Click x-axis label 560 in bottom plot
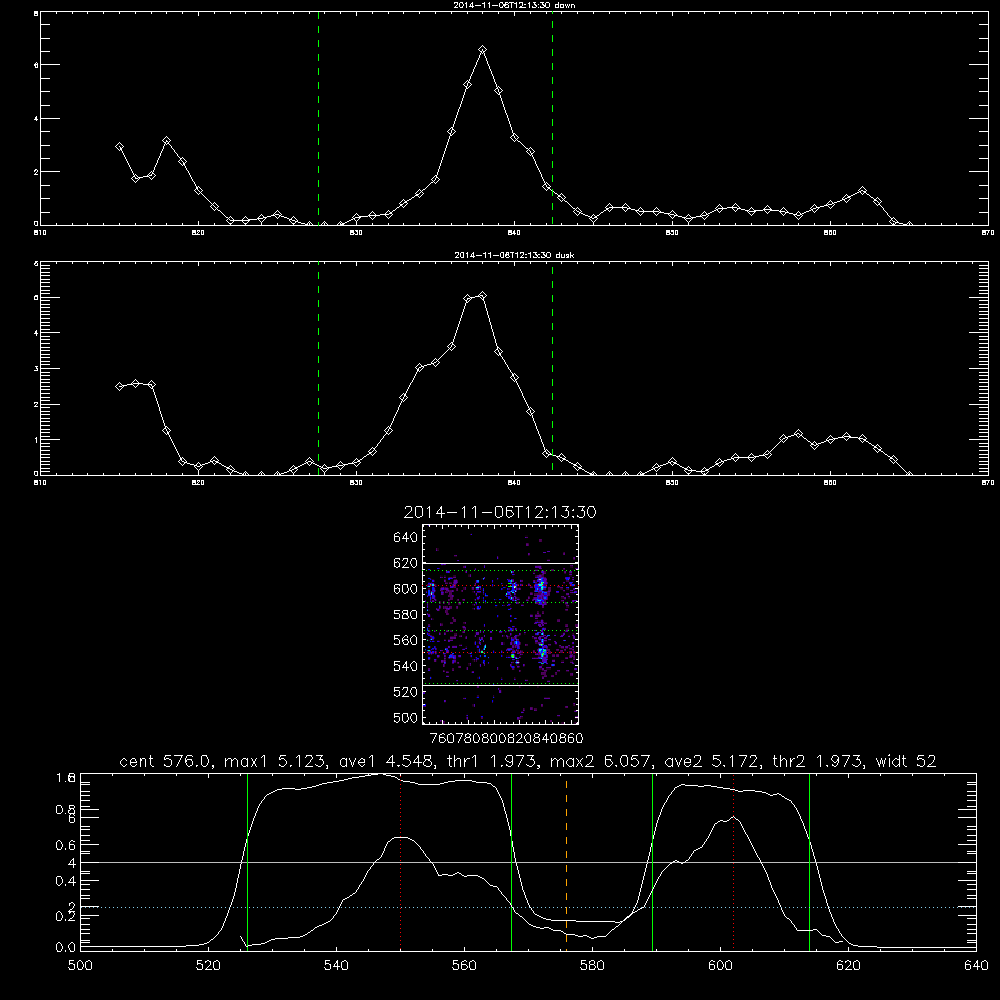This screenshot has height=1000, width=1000. coord(464,966)
